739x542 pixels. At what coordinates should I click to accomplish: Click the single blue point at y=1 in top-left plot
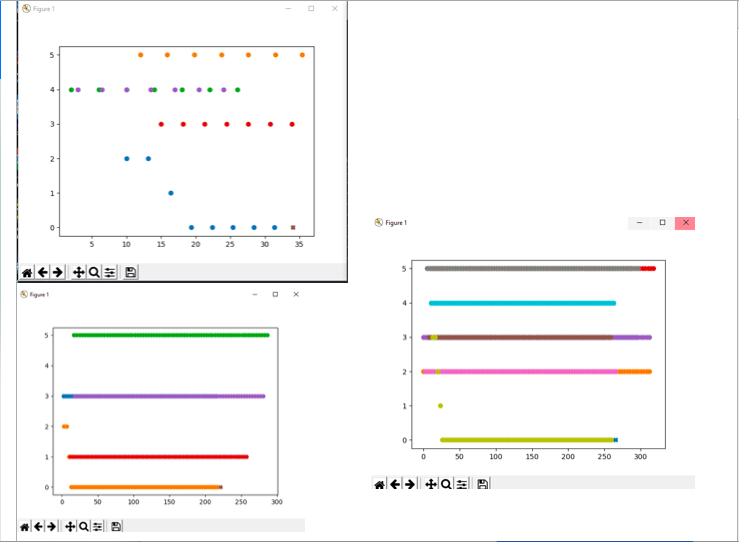click(x=171, y=193)
